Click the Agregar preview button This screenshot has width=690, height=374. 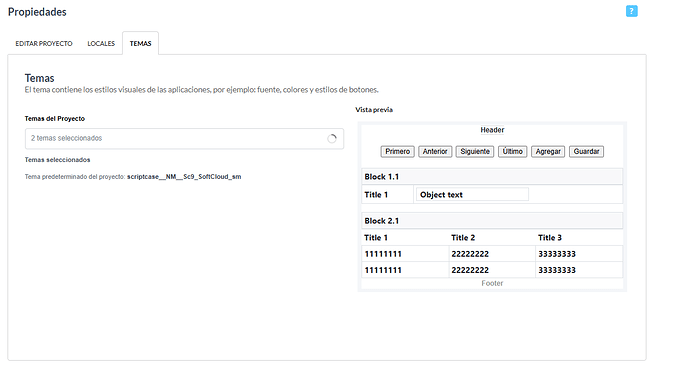[x=548, y=151]
